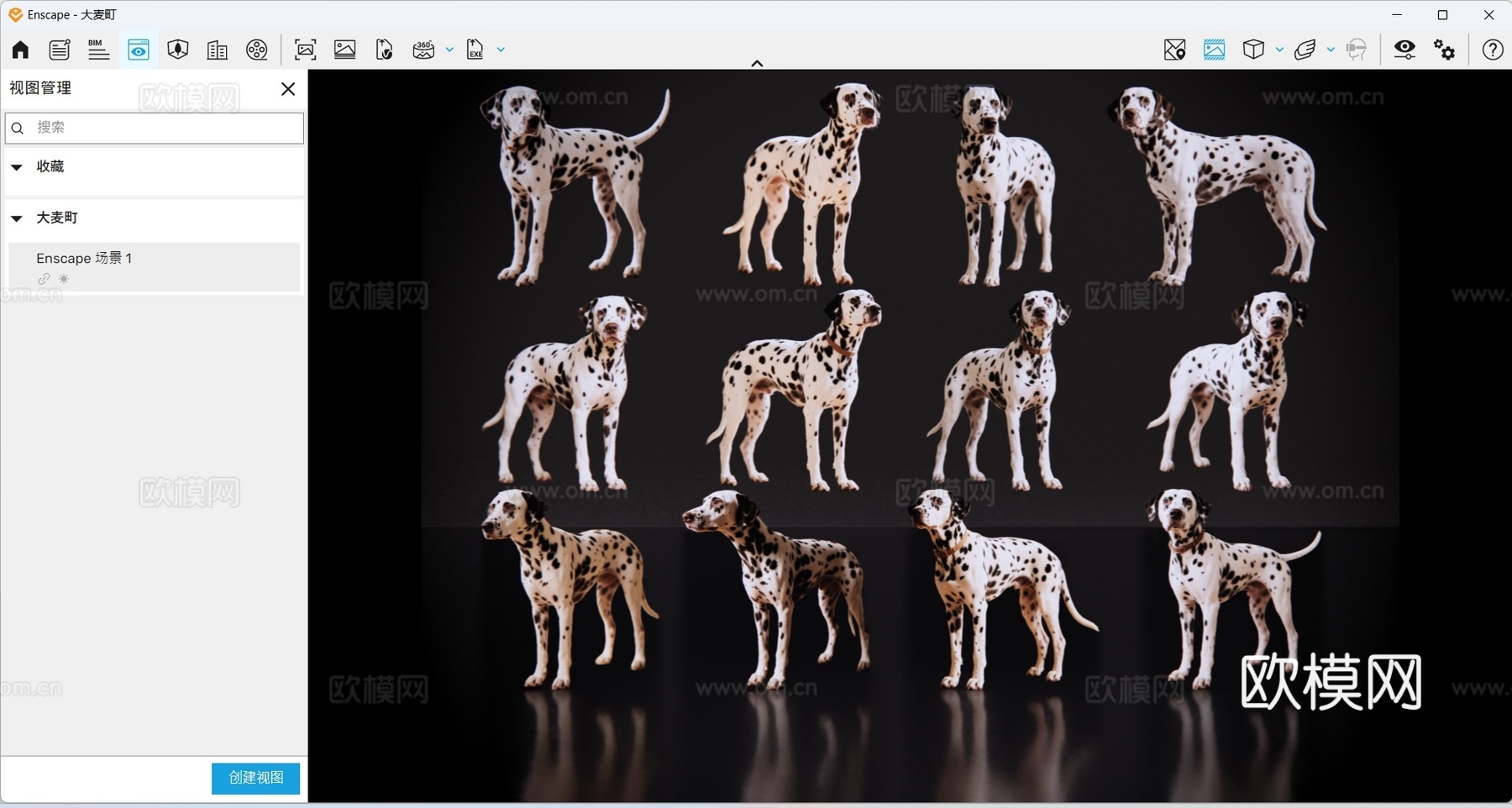Collapse toolbar with the up chevron
The height and width of the screenshot is (808, 1512).
click(757, 63)
